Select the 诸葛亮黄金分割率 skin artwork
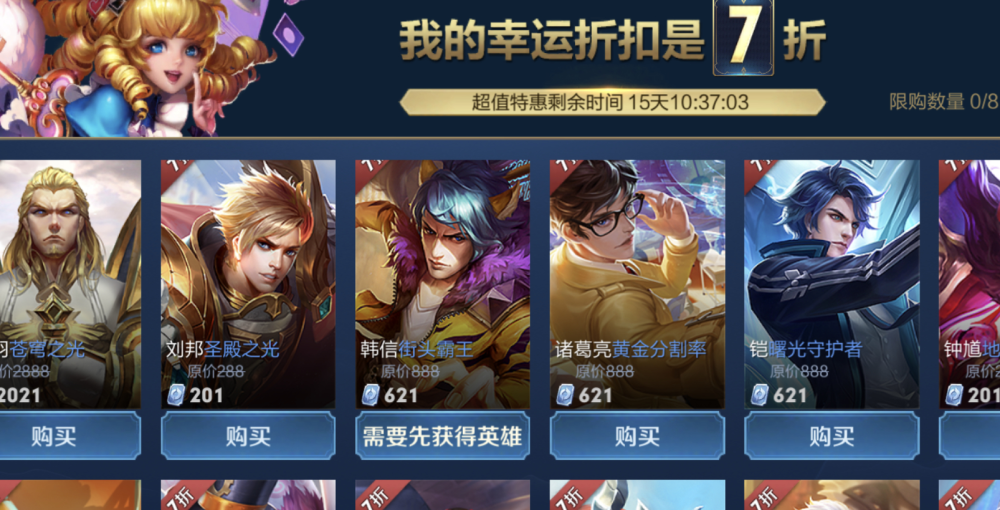The height and width of the screenshot is (510, 1000). coord(637,284)
